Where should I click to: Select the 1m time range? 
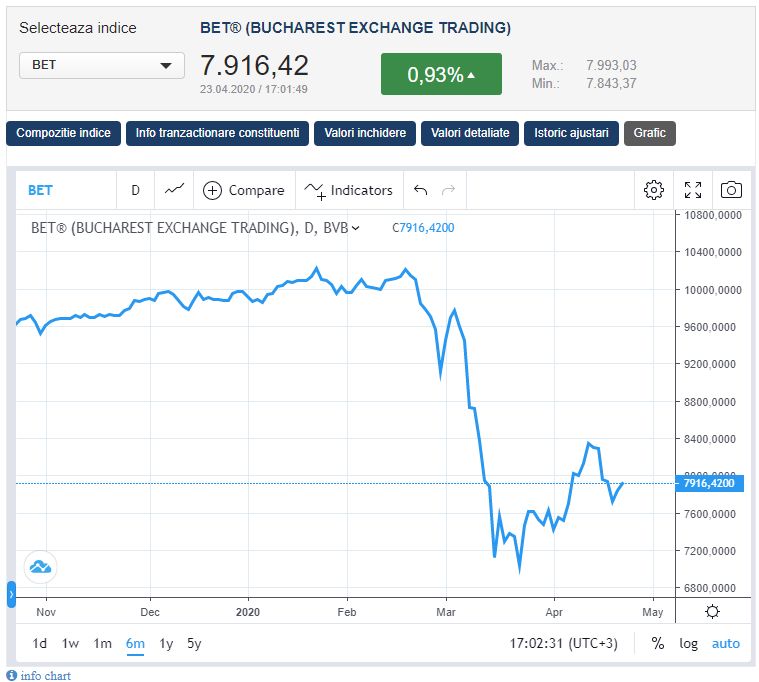click(103, 643)
